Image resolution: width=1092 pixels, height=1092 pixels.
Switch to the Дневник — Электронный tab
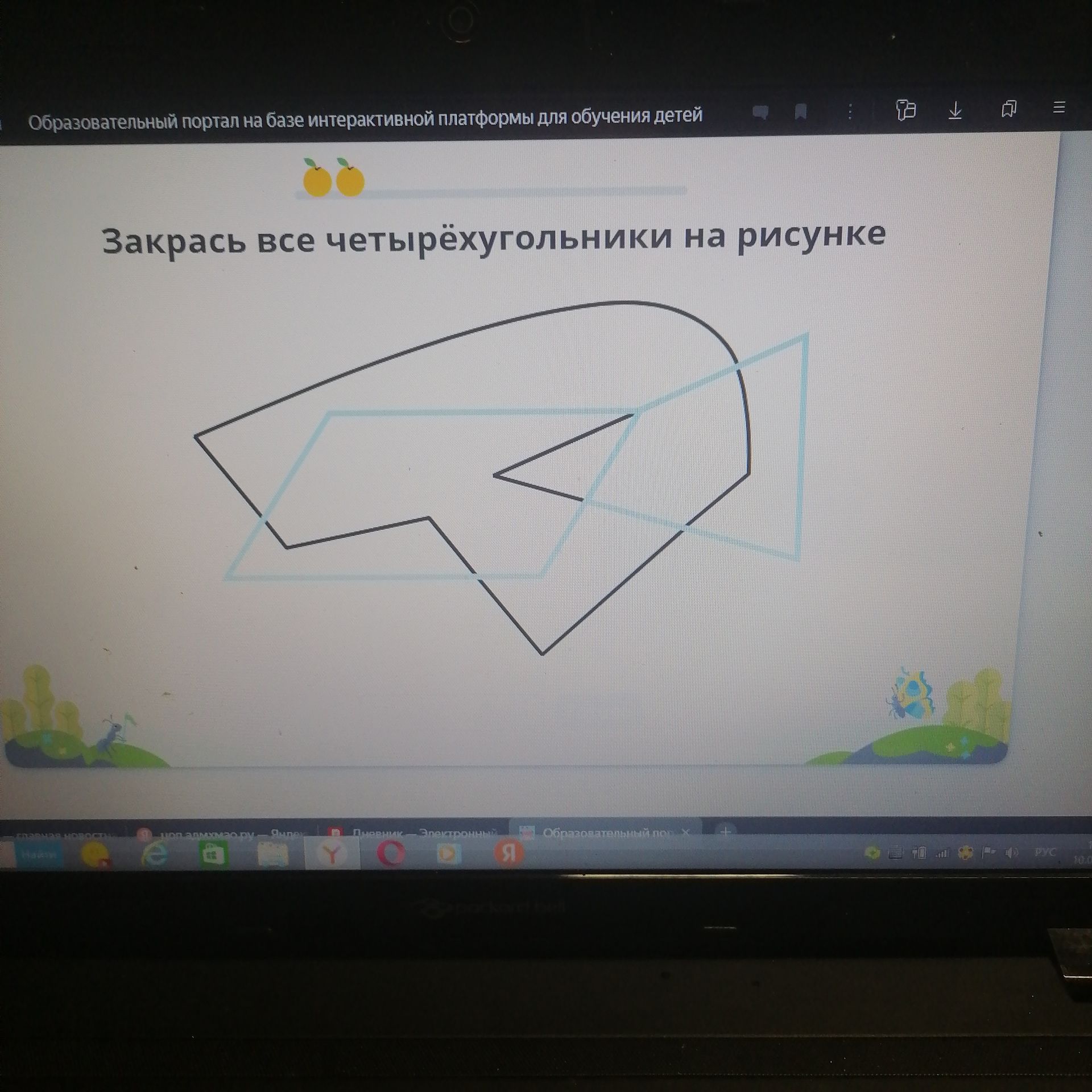pyautogui.click(x=414, y=833)
